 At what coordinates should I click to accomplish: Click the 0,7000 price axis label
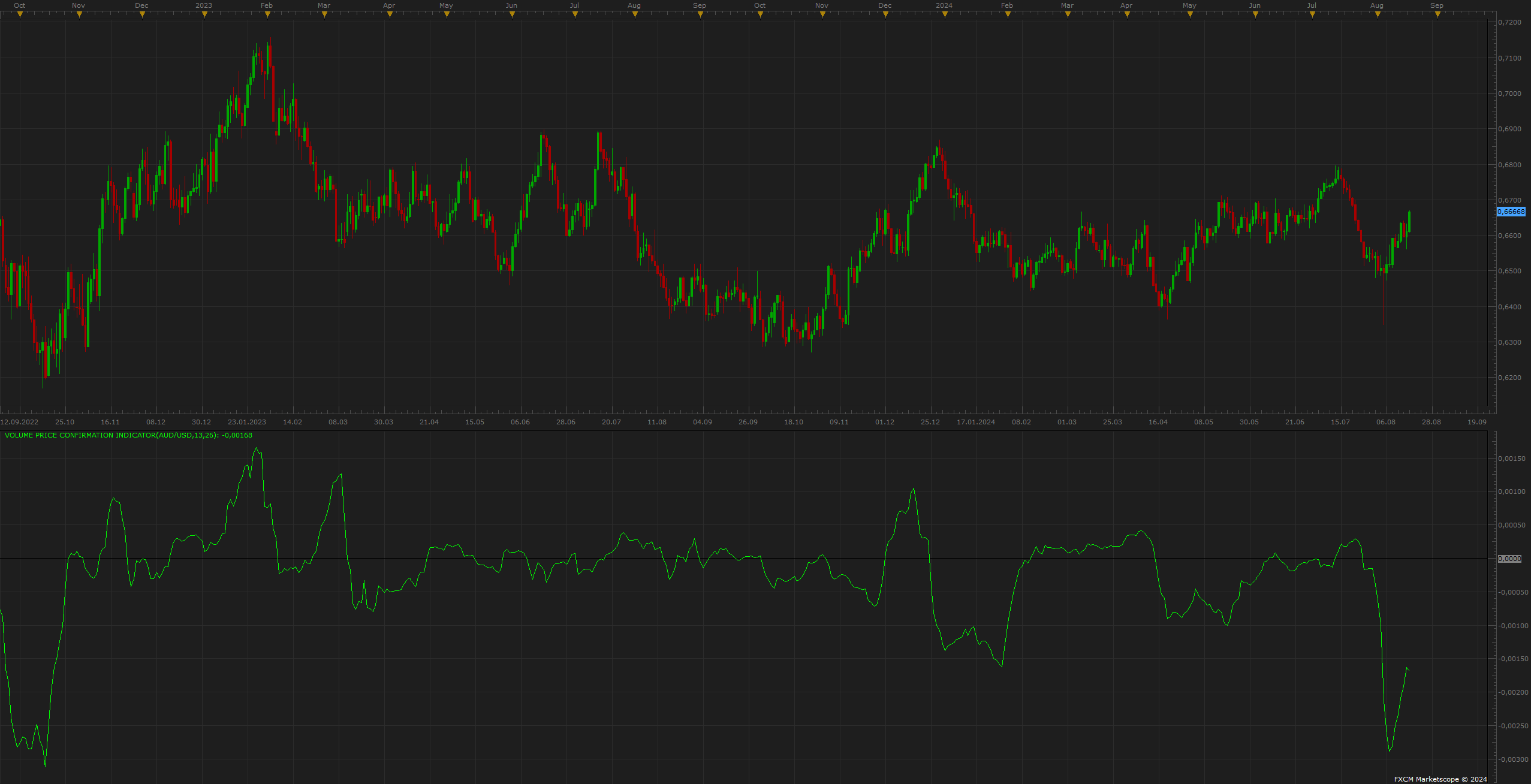click(1509, 94)
